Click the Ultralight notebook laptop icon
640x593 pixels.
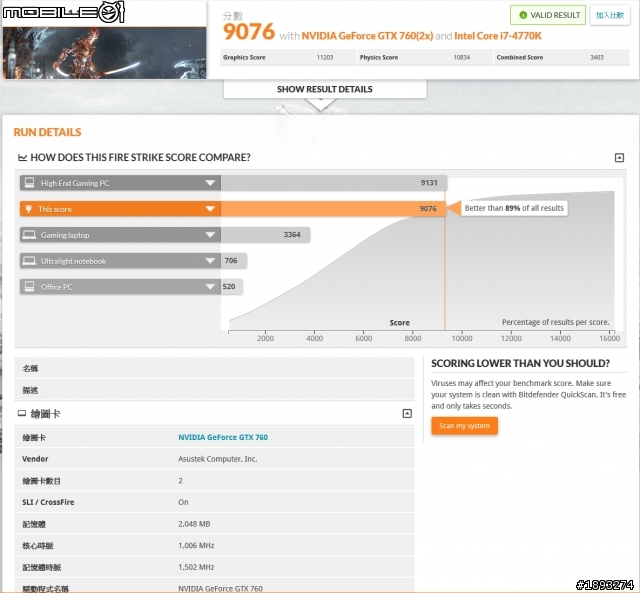(29, 261)
